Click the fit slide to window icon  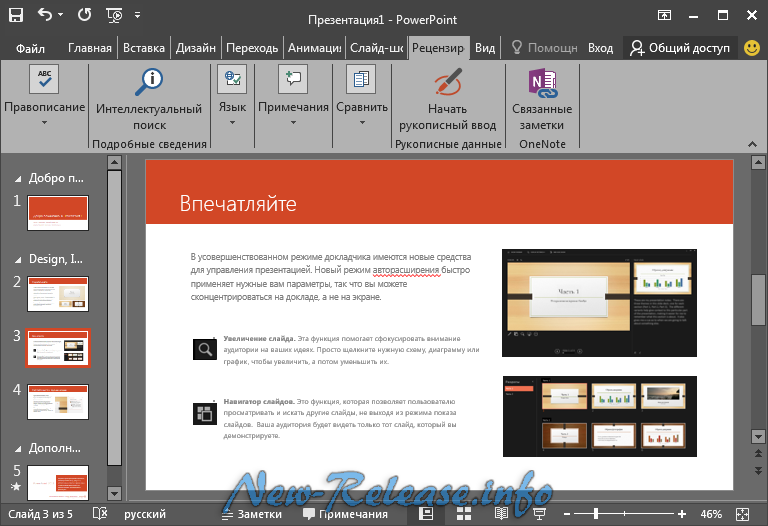[x=743, y=514]
